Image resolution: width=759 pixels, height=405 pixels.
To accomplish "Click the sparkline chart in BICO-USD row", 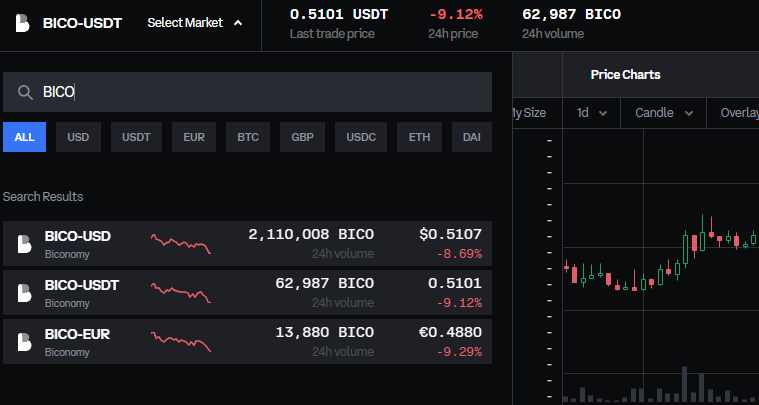I will [x=181, y=244].
